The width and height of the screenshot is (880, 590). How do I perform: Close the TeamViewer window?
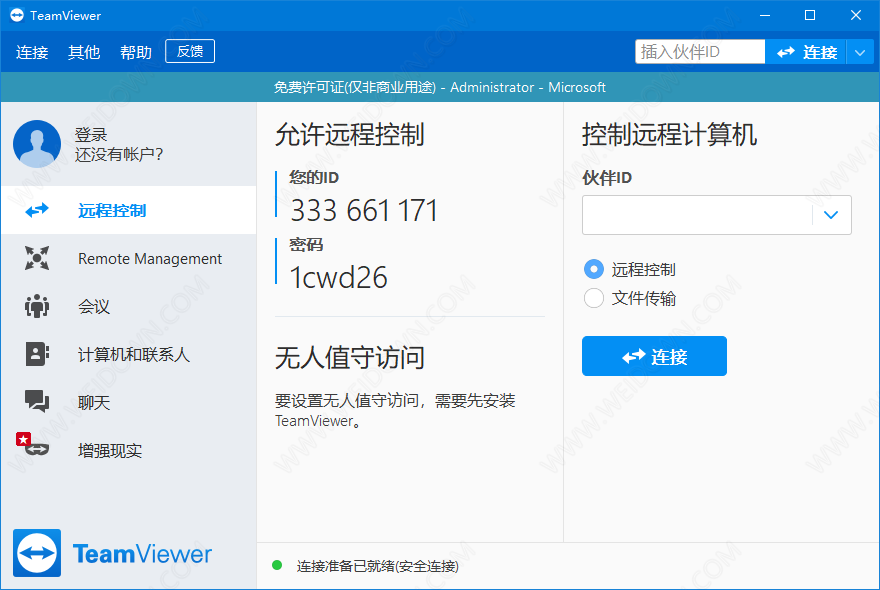click(x=855, y=15)
